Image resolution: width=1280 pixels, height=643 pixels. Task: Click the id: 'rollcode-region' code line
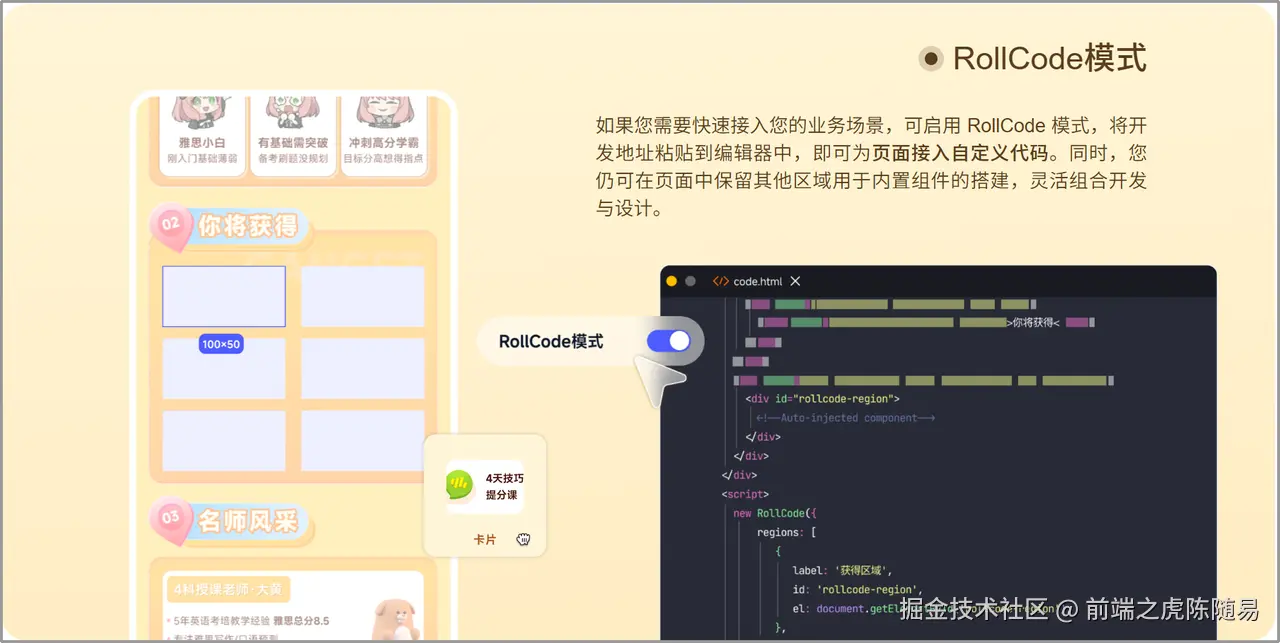coord(858,589)
